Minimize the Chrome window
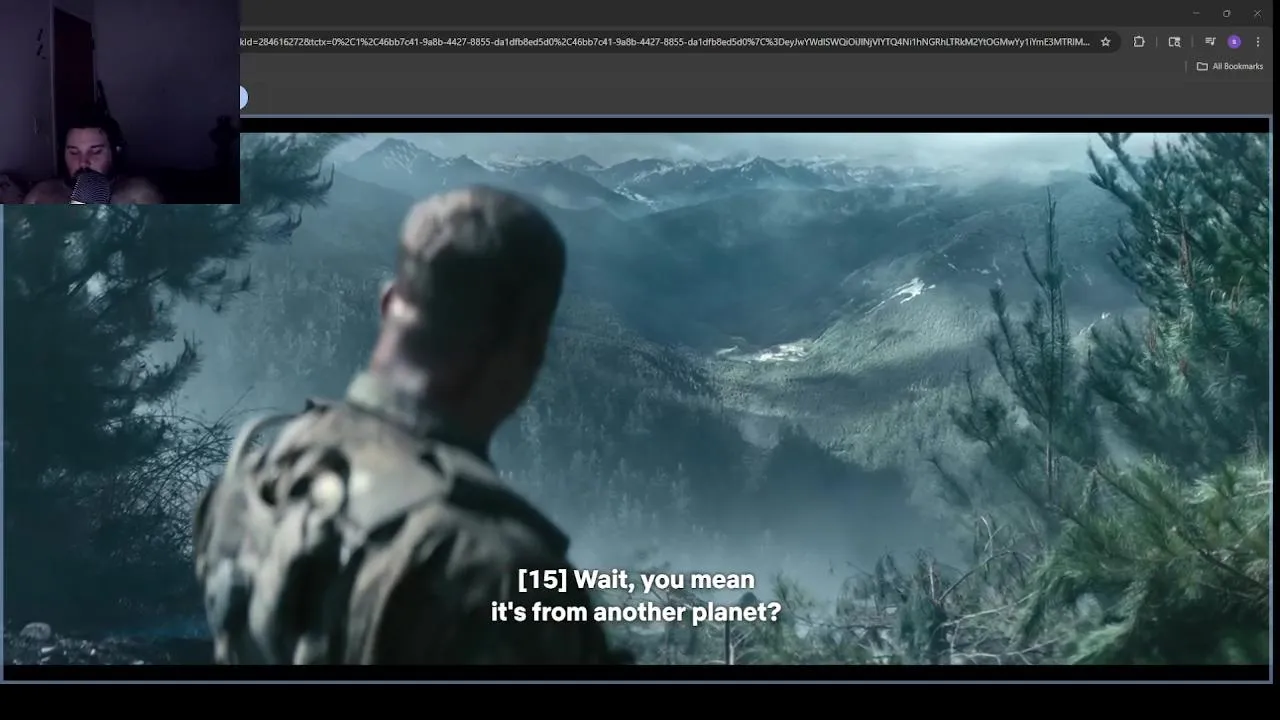Screen dimensions: 1280x720 1195,13
